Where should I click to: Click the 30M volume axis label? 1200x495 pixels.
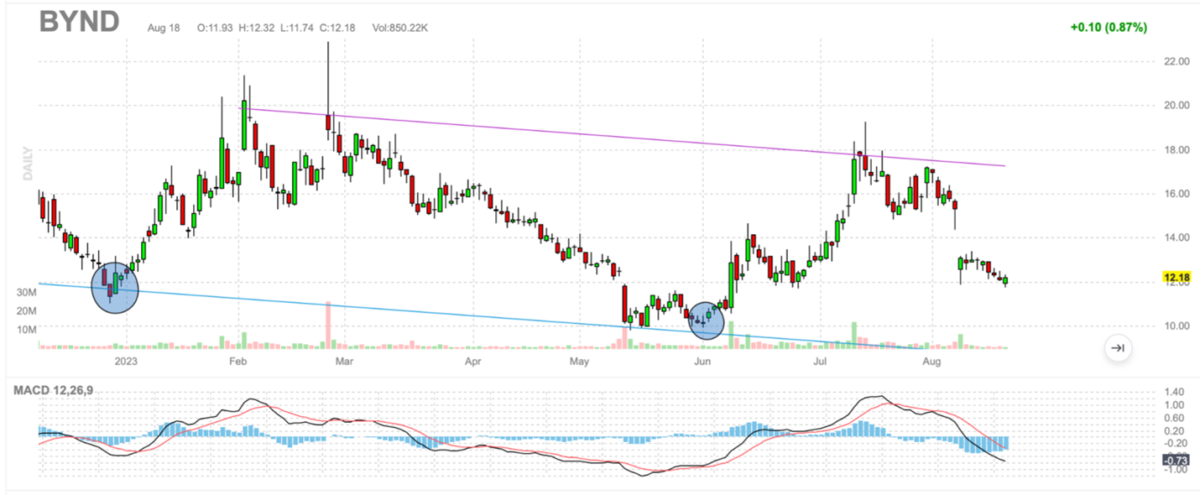[26, 292]
